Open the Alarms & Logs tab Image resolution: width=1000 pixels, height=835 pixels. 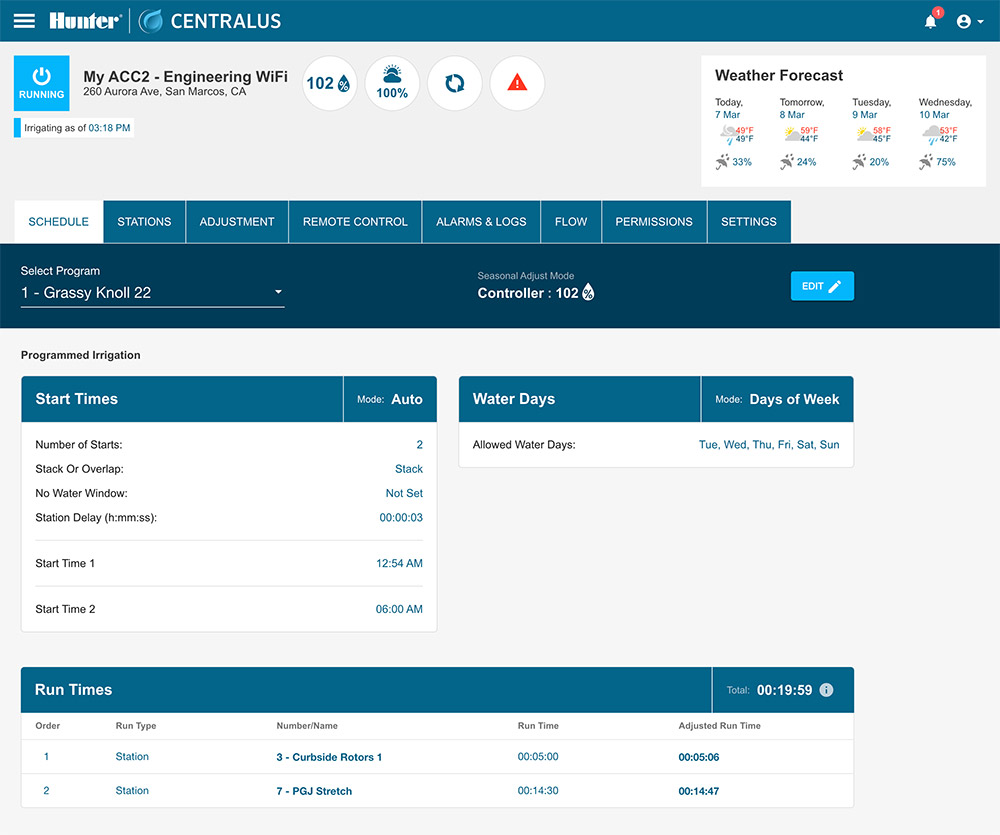coord(481,222)
